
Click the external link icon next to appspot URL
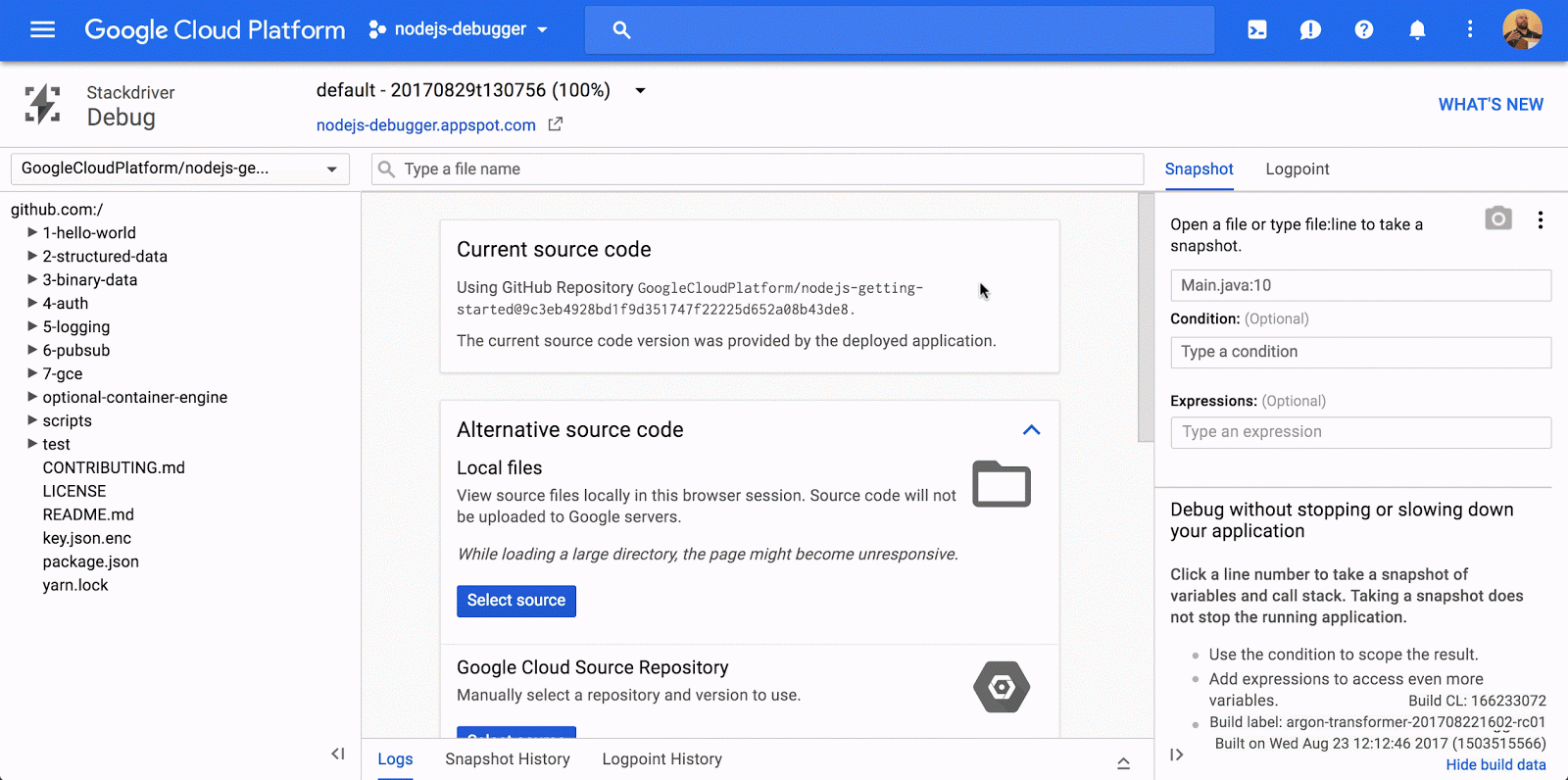(556, 124)
